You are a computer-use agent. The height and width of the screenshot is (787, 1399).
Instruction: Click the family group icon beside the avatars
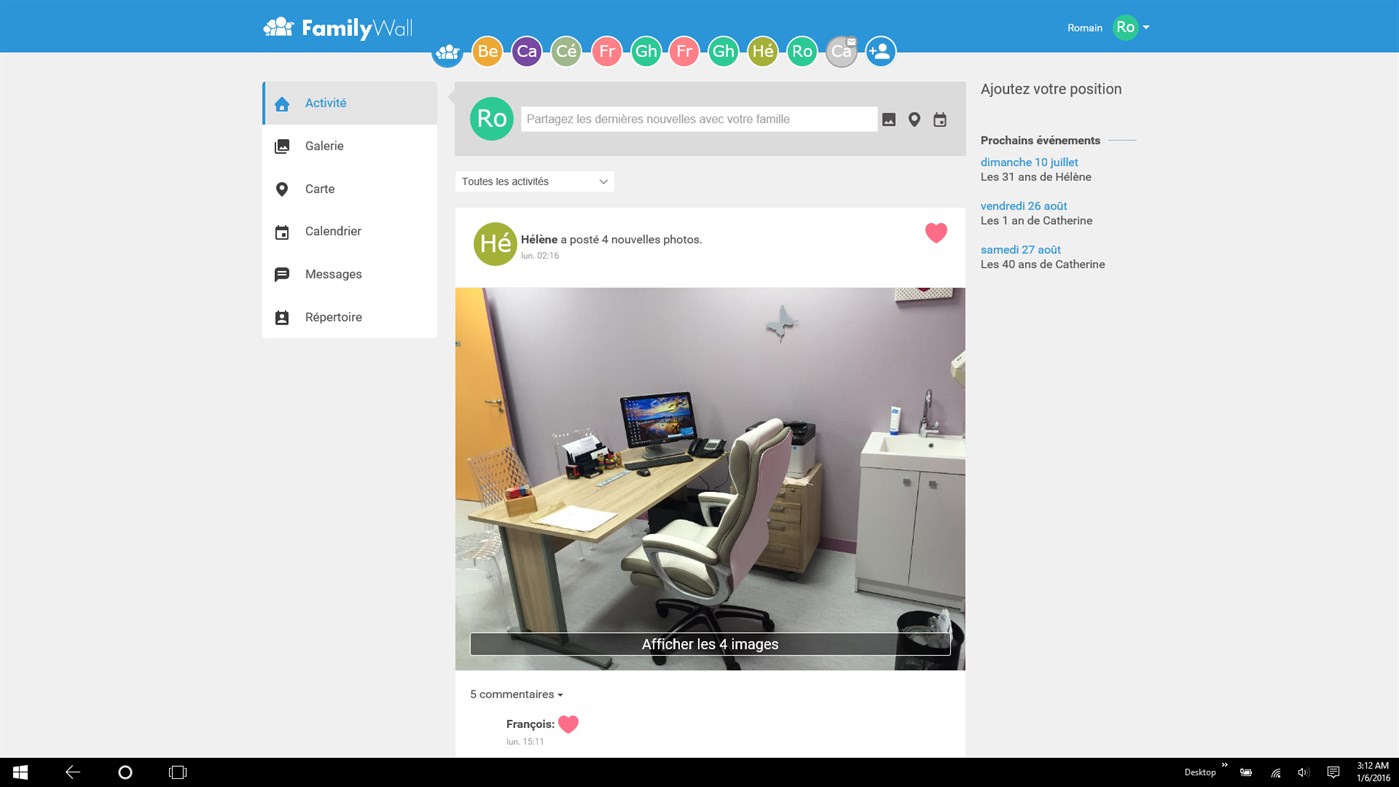point(447,50)
